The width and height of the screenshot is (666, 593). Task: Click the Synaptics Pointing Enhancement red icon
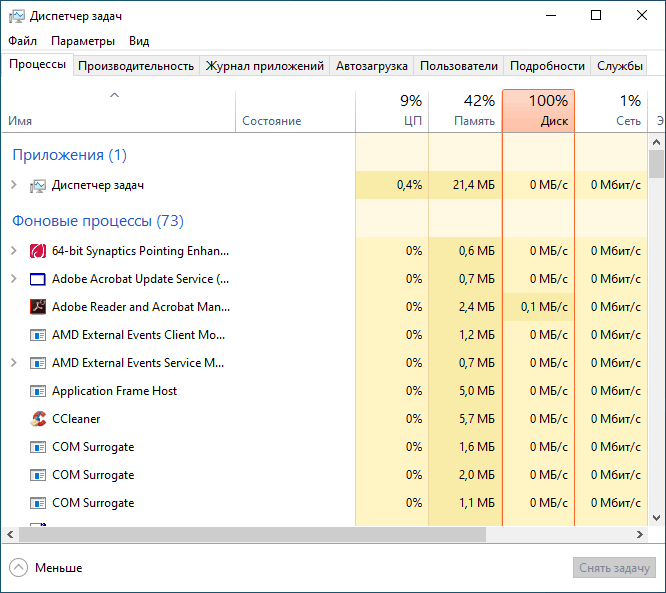tap(38, 251)
